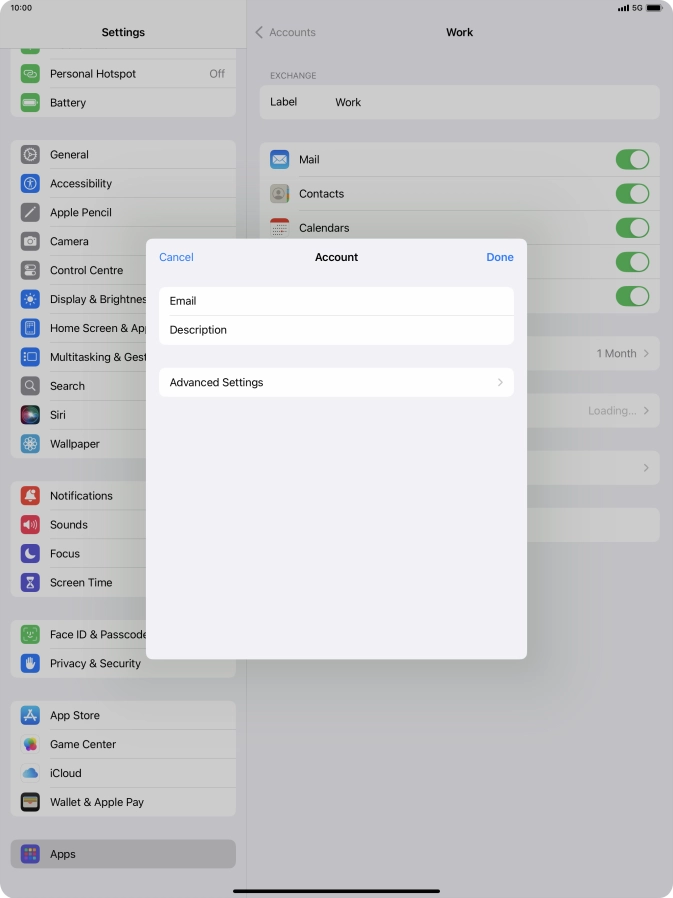Open the 1 Month sync period option

[622, 354]
